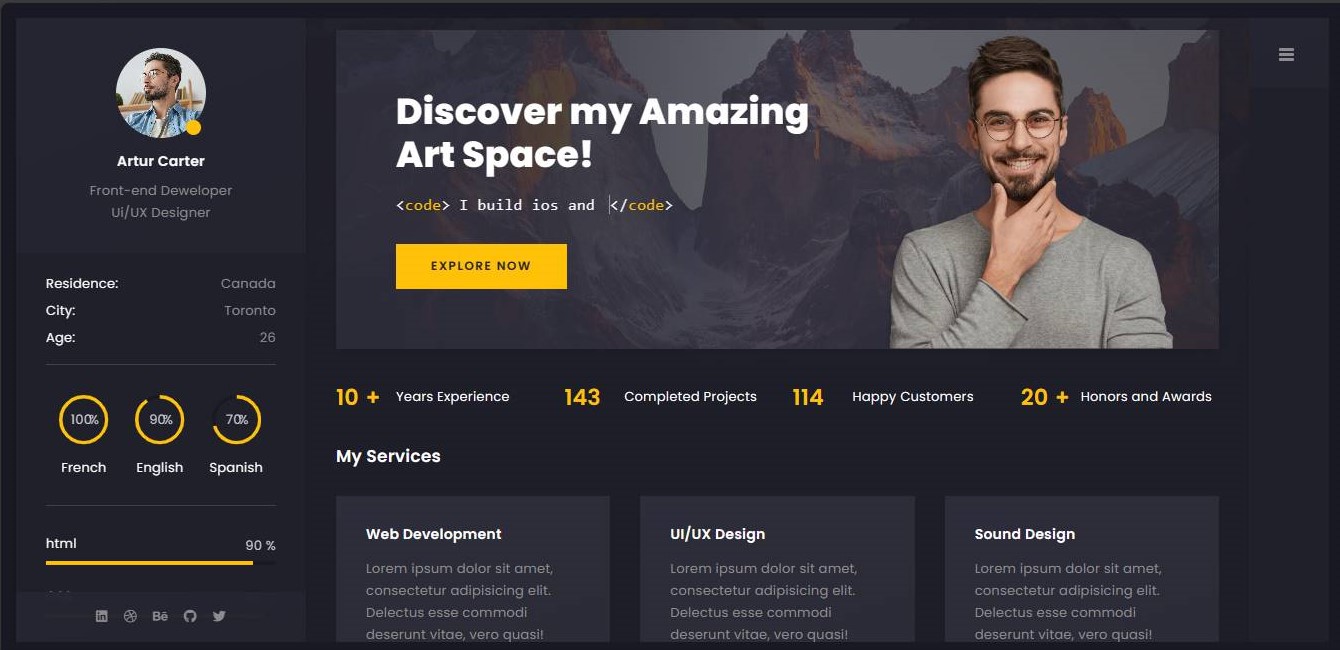Click the yellow online status dot

point(194,127)
